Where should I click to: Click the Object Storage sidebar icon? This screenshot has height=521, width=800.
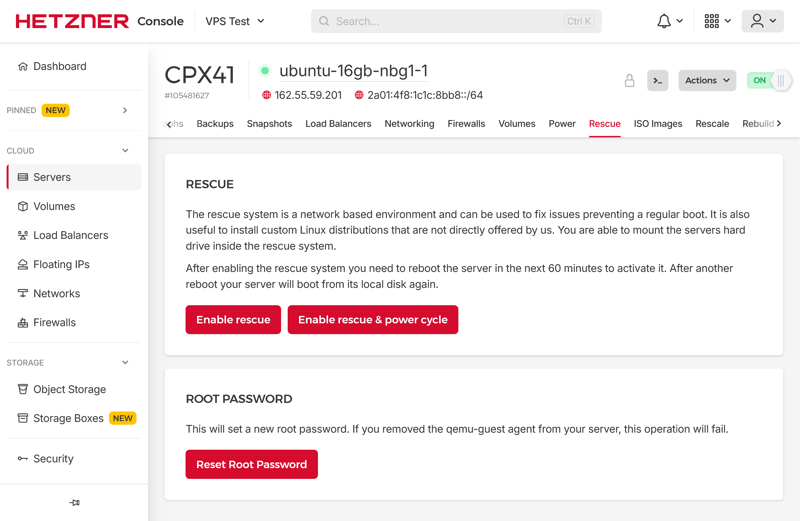[23, 389]
